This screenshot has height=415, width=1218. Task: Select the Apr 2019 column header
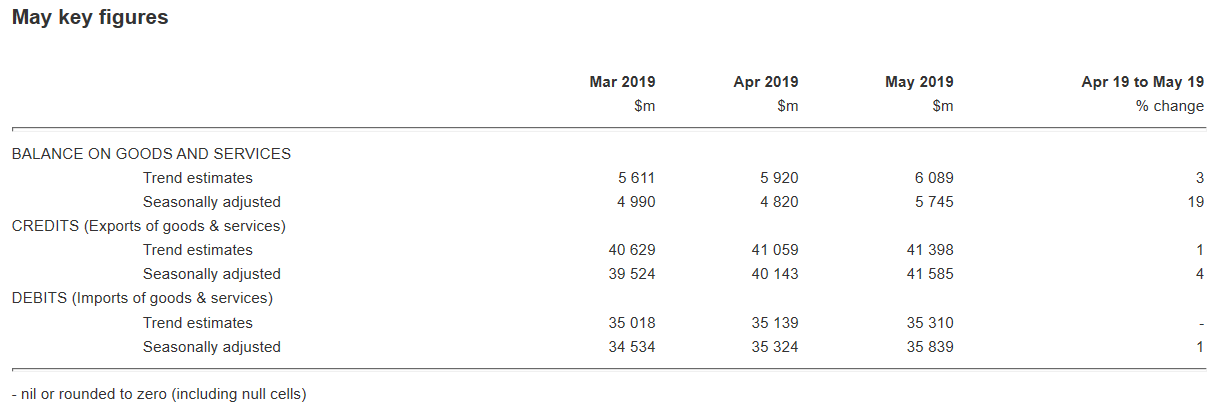tap(765, 82)
